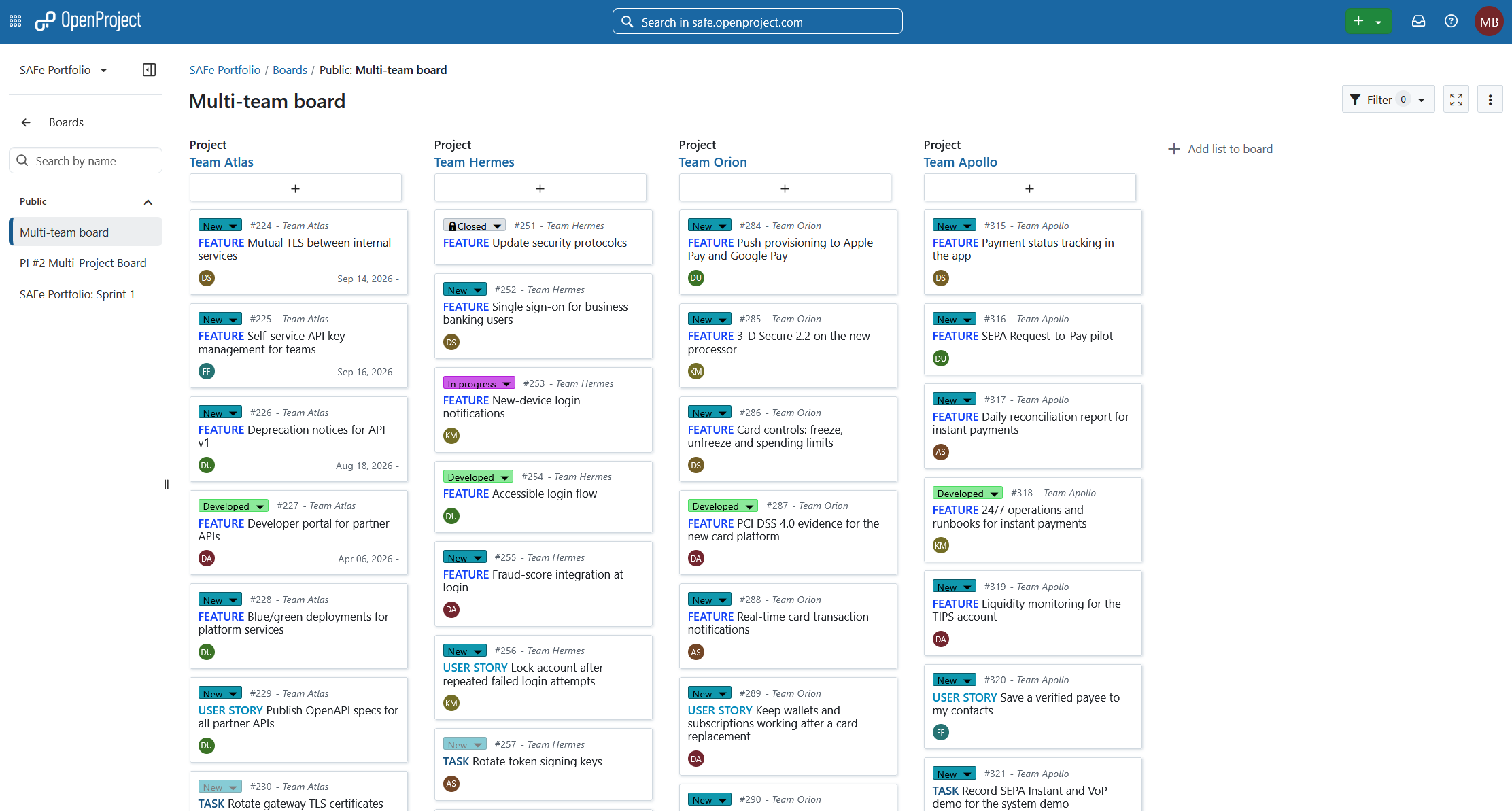The height and width of the screenshot is (811, 1512).
Task: Add card to Team Apollo list
Action: [x=1029, y=188]
